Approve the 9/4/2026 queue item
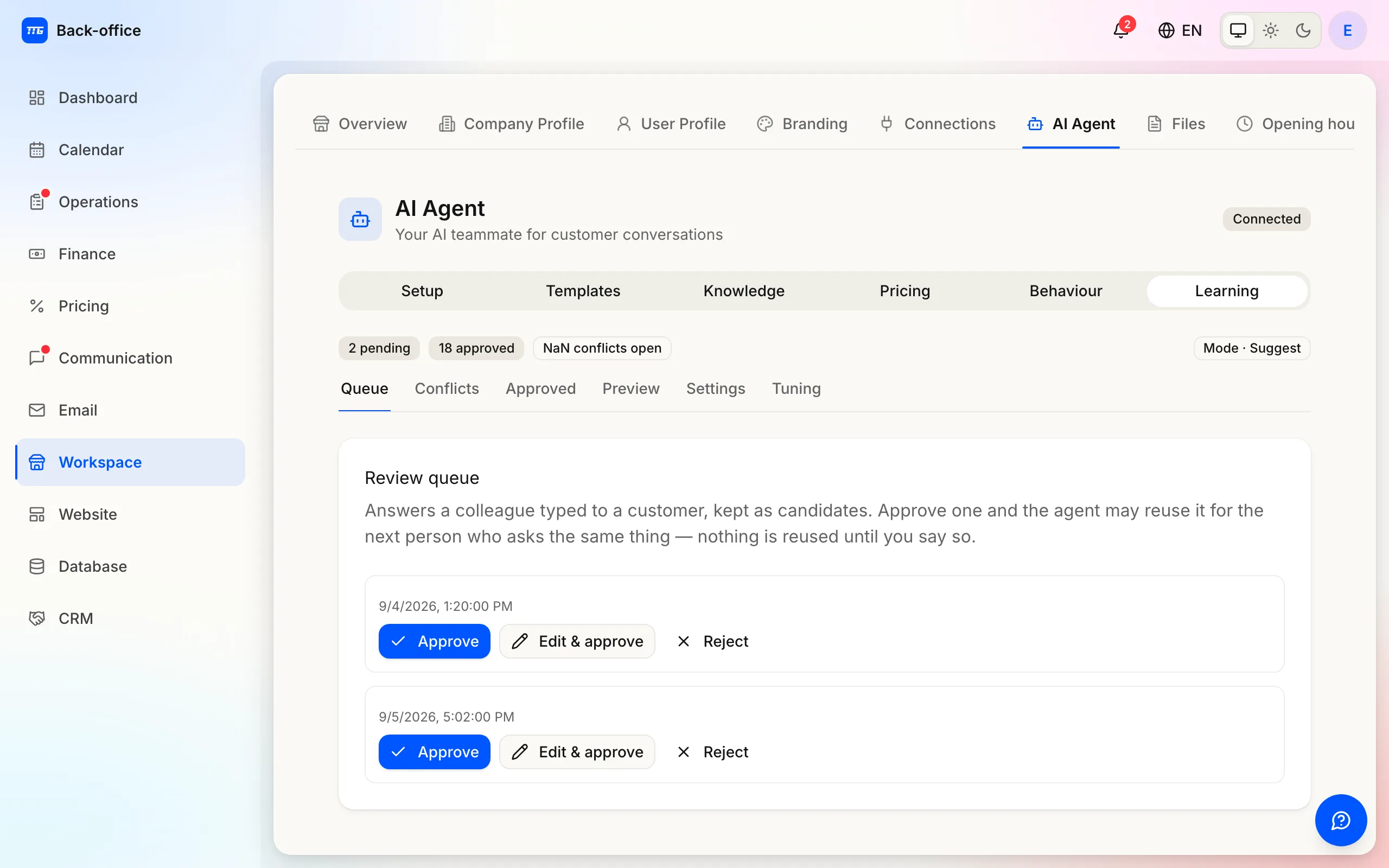This screenshot has height=868, width=1389. tap(435, 641)
